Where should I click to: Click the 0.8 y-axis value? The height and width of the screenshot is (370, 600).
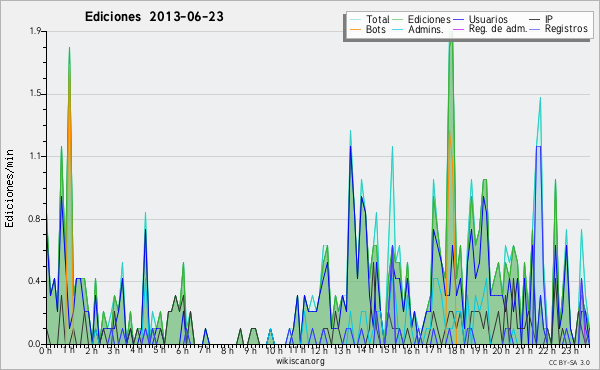point(35,219)
